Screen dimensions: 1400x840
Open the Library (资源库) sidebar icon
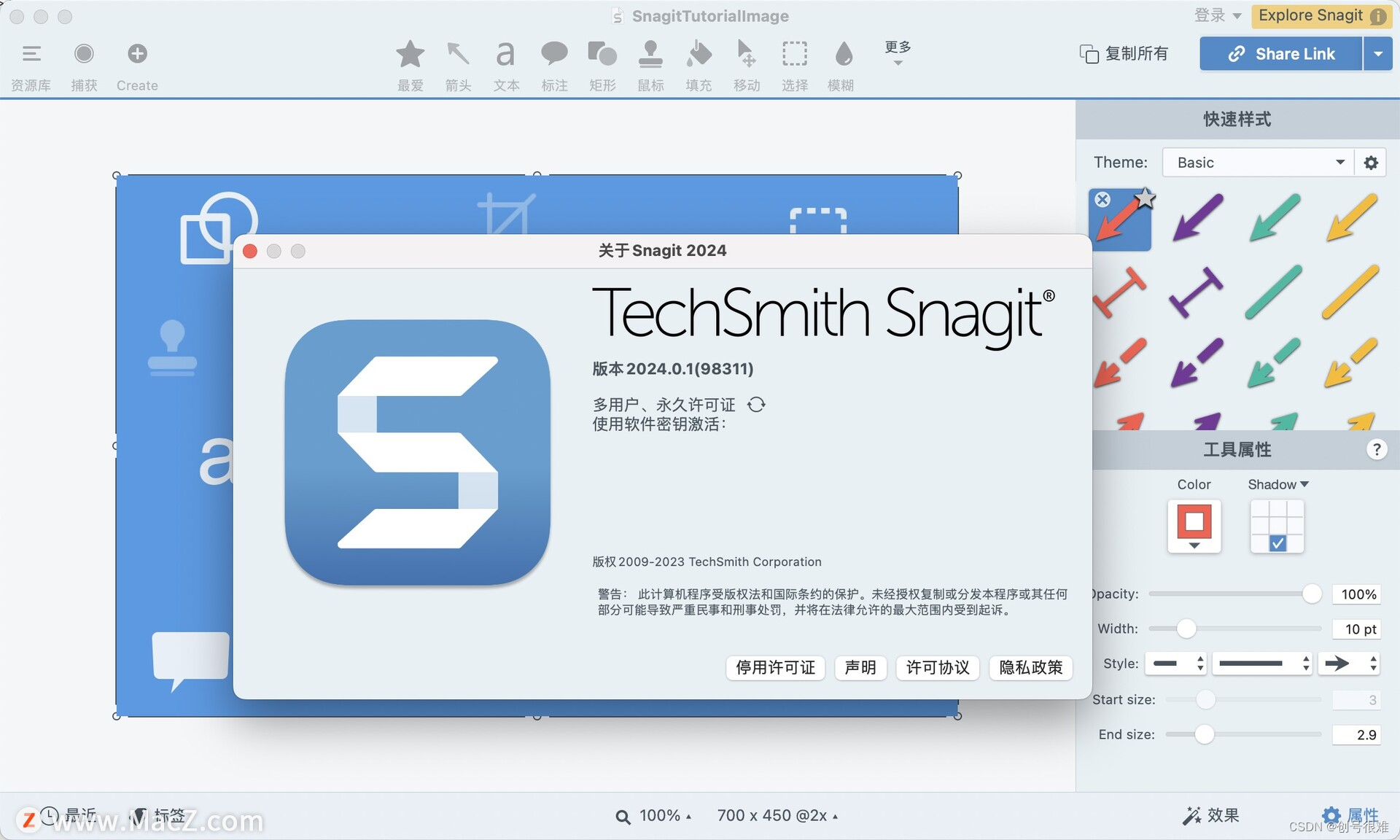point(31,54)
